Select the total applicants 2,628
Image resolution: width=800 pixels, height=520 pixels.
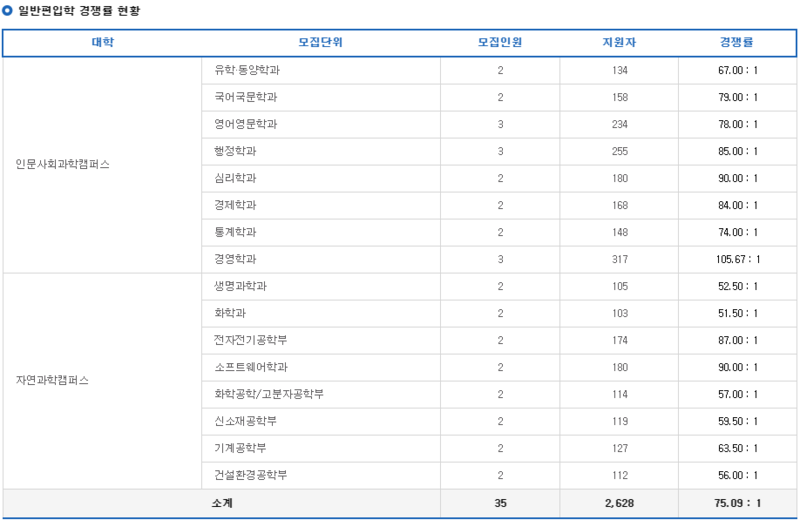619,503
